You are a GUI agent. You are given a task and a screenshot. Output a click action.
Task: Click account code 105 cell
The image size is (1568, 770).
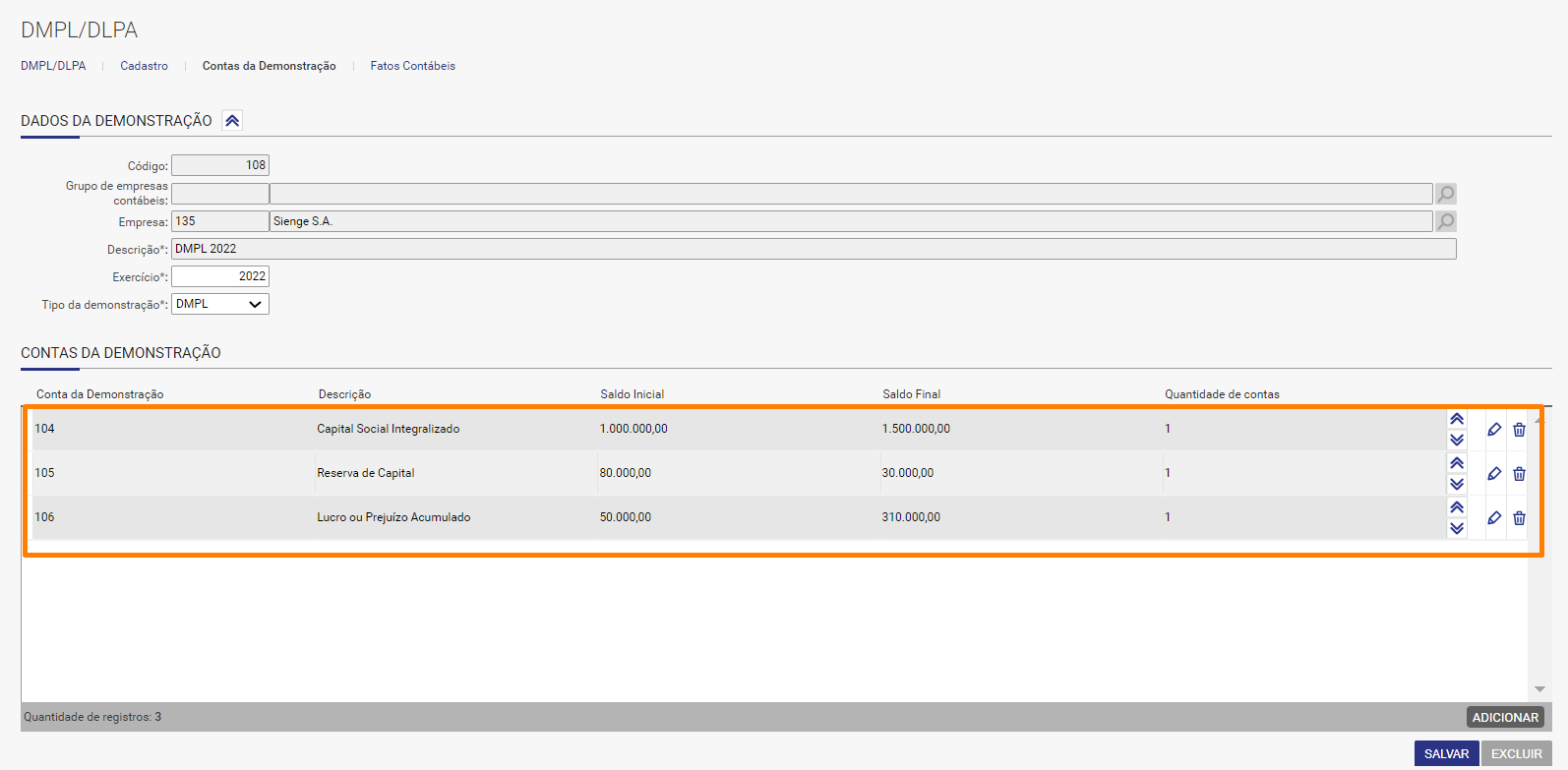coord(44,473)
